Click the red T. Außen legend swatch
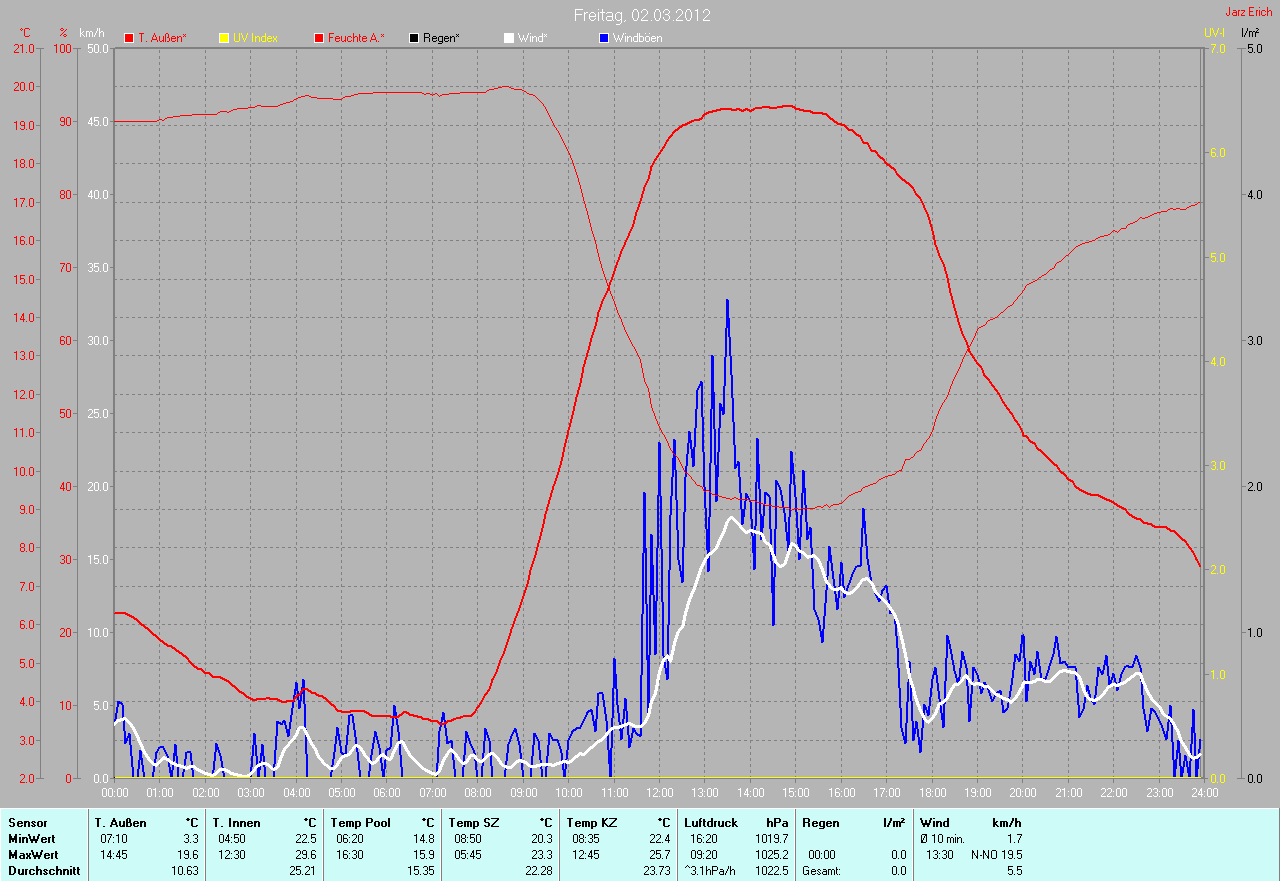Image resolution: width=1280 pixels, height=881 pixels. click(x=129, y=38)
